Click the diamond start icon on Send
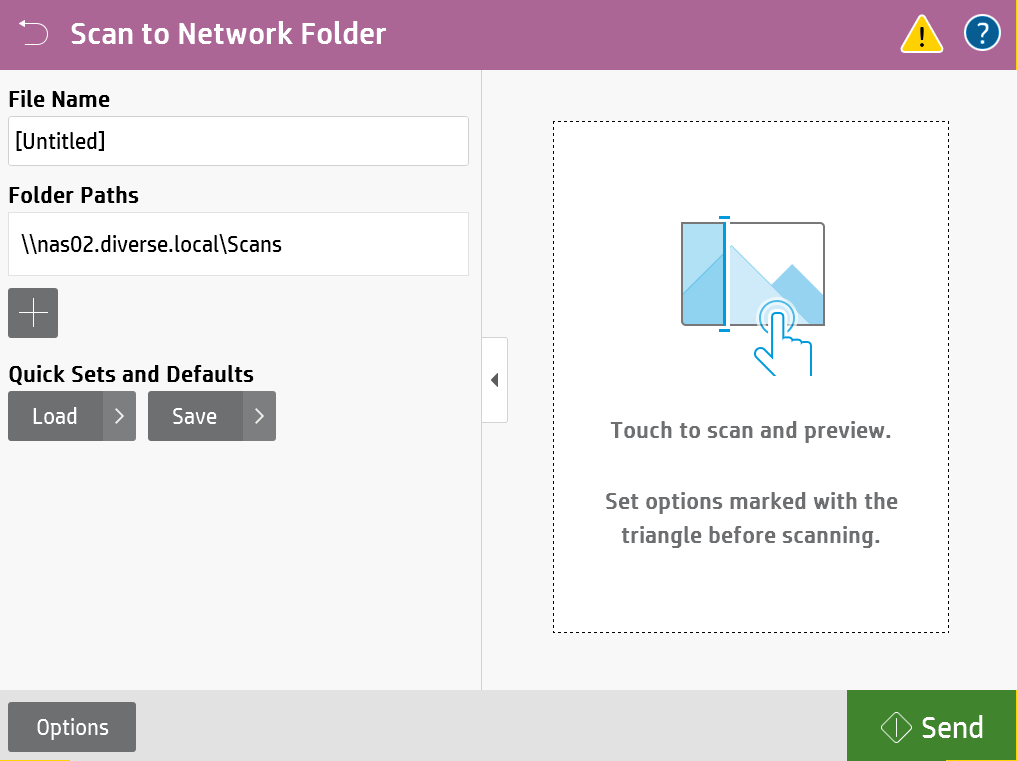This screenshot has width=1017, height=761. click(895, 727)
